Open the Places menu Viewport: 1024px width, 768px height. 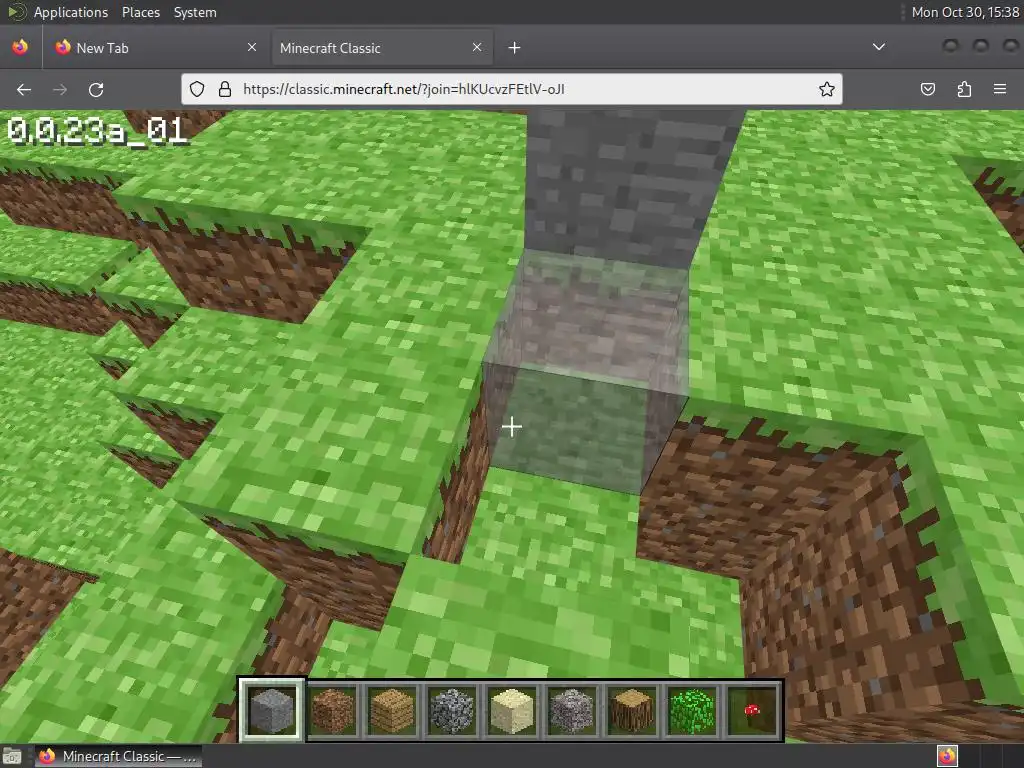[141, 12]
